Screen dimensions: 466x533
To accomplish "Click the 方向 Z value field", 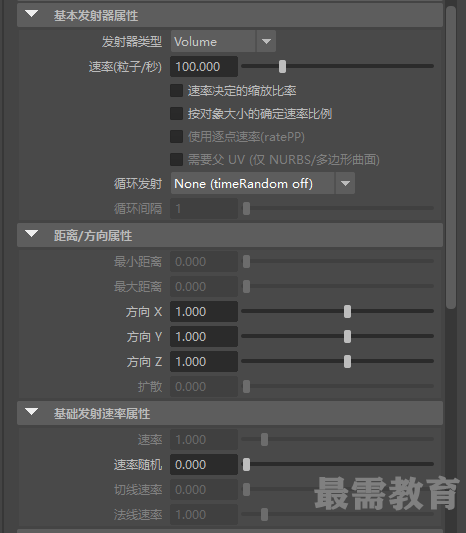I will tap(204, 361).
